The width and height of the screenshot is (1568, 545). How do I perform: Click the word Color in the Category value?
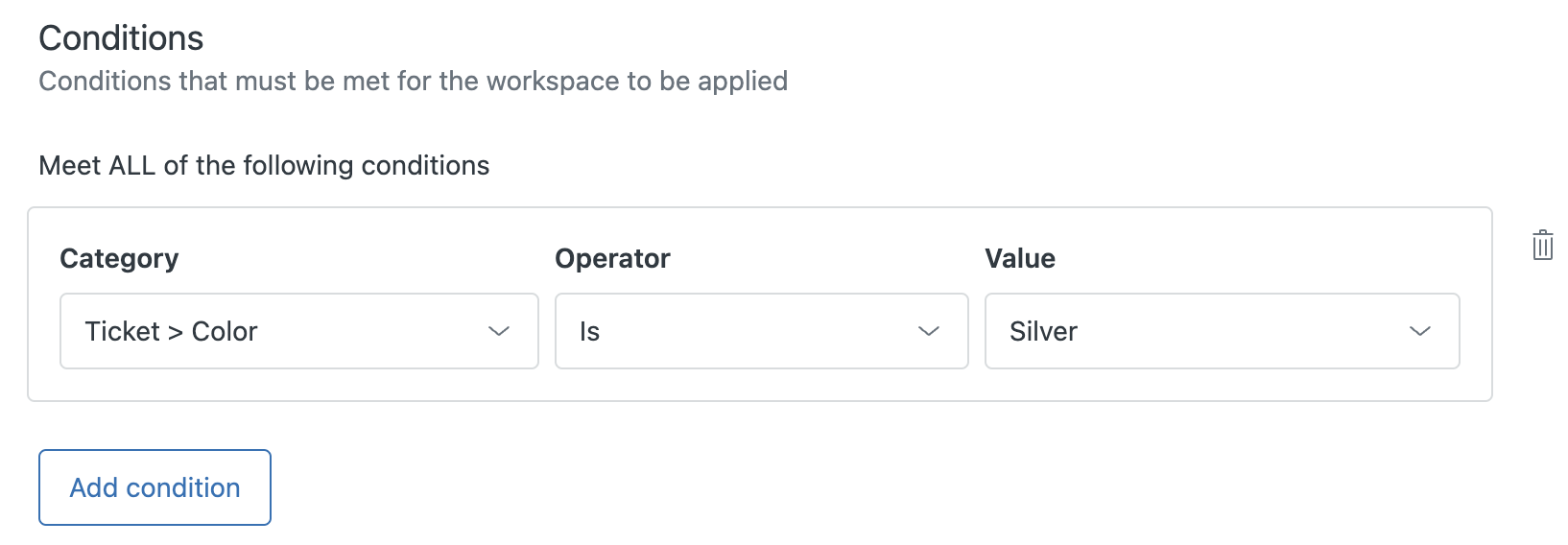coord(225,331)
